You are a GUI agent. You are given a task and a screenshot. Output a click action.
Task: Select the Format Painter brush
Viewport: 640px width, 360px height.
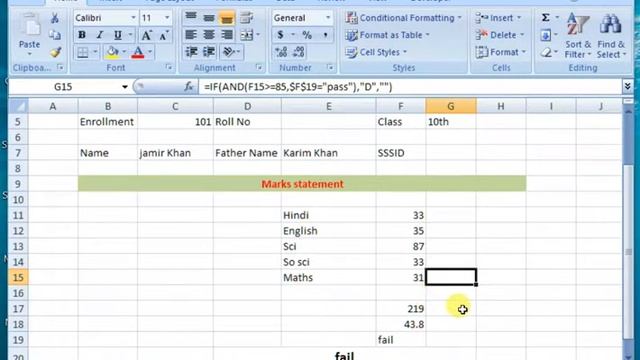click(56, 52)
